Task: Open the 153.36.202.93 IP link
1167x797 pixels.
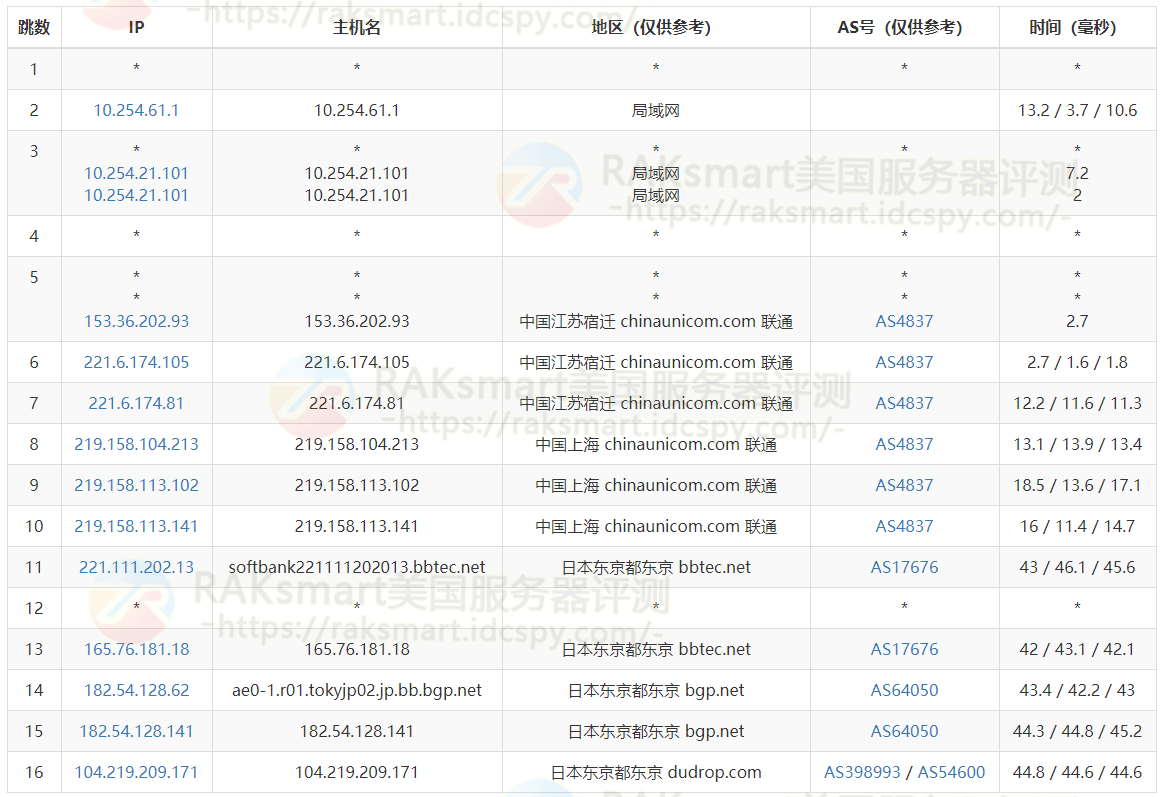Action: tap(136, 321)
